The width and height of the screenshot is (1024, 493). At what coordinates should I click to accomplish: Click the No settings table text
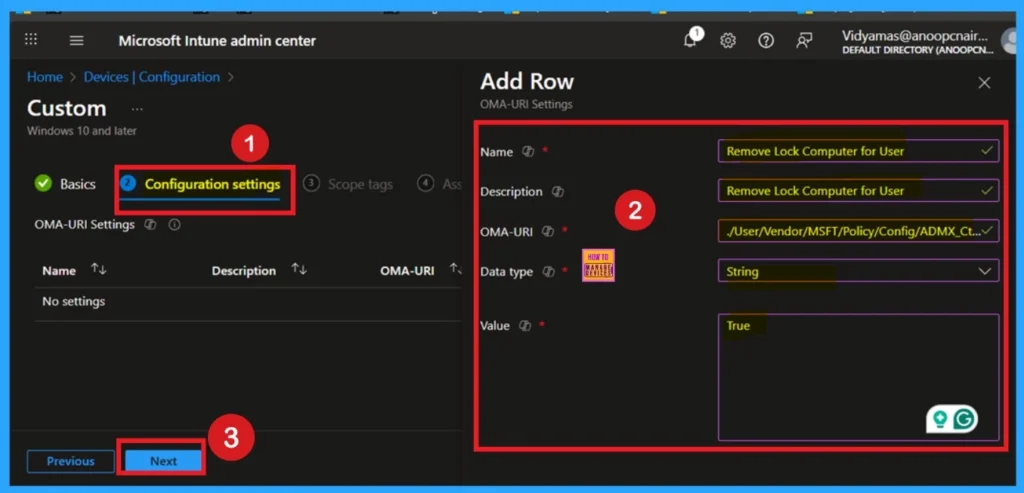(x=73, y=302)
